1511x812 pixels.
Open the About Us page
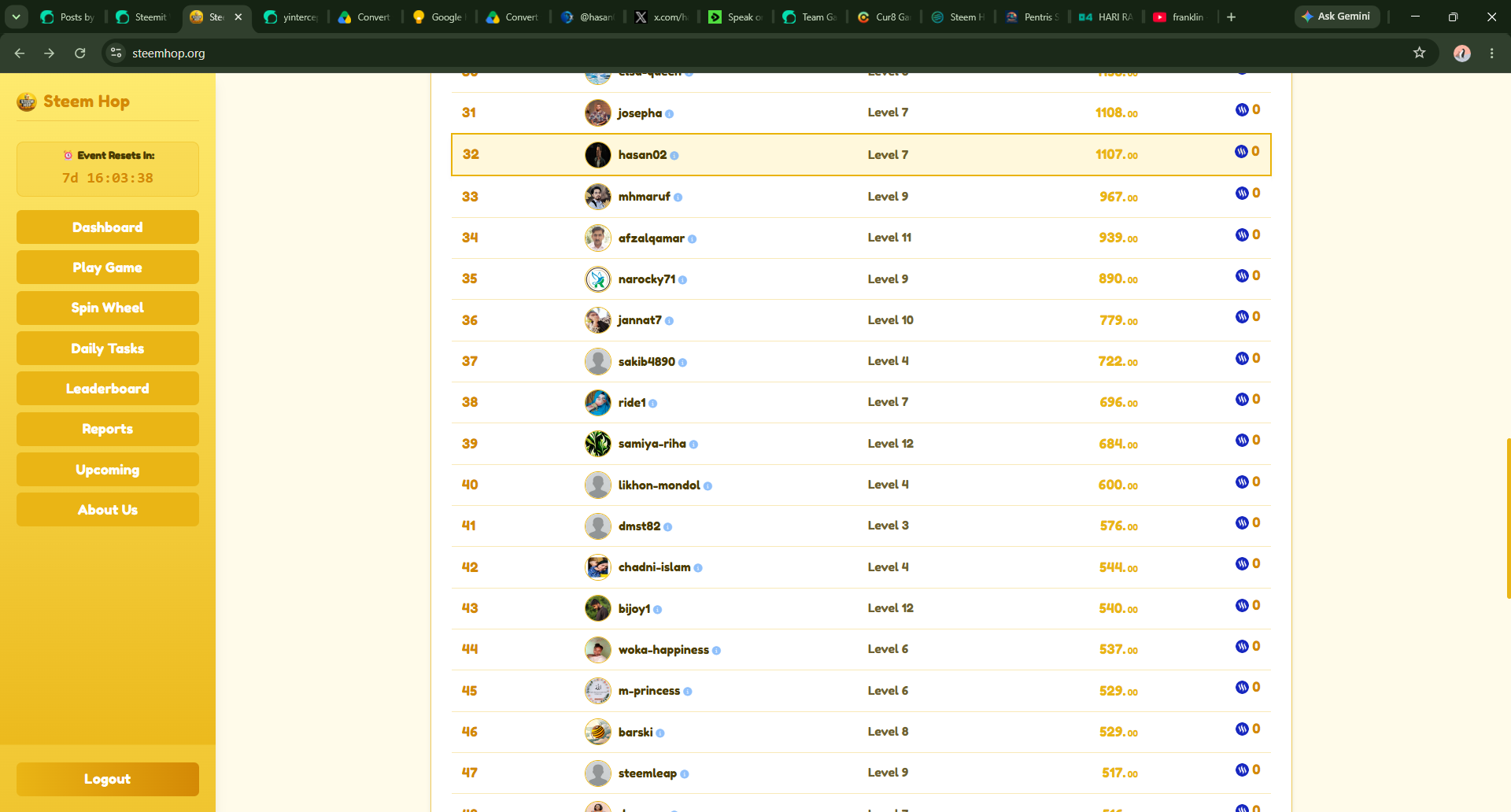[108, 510]
